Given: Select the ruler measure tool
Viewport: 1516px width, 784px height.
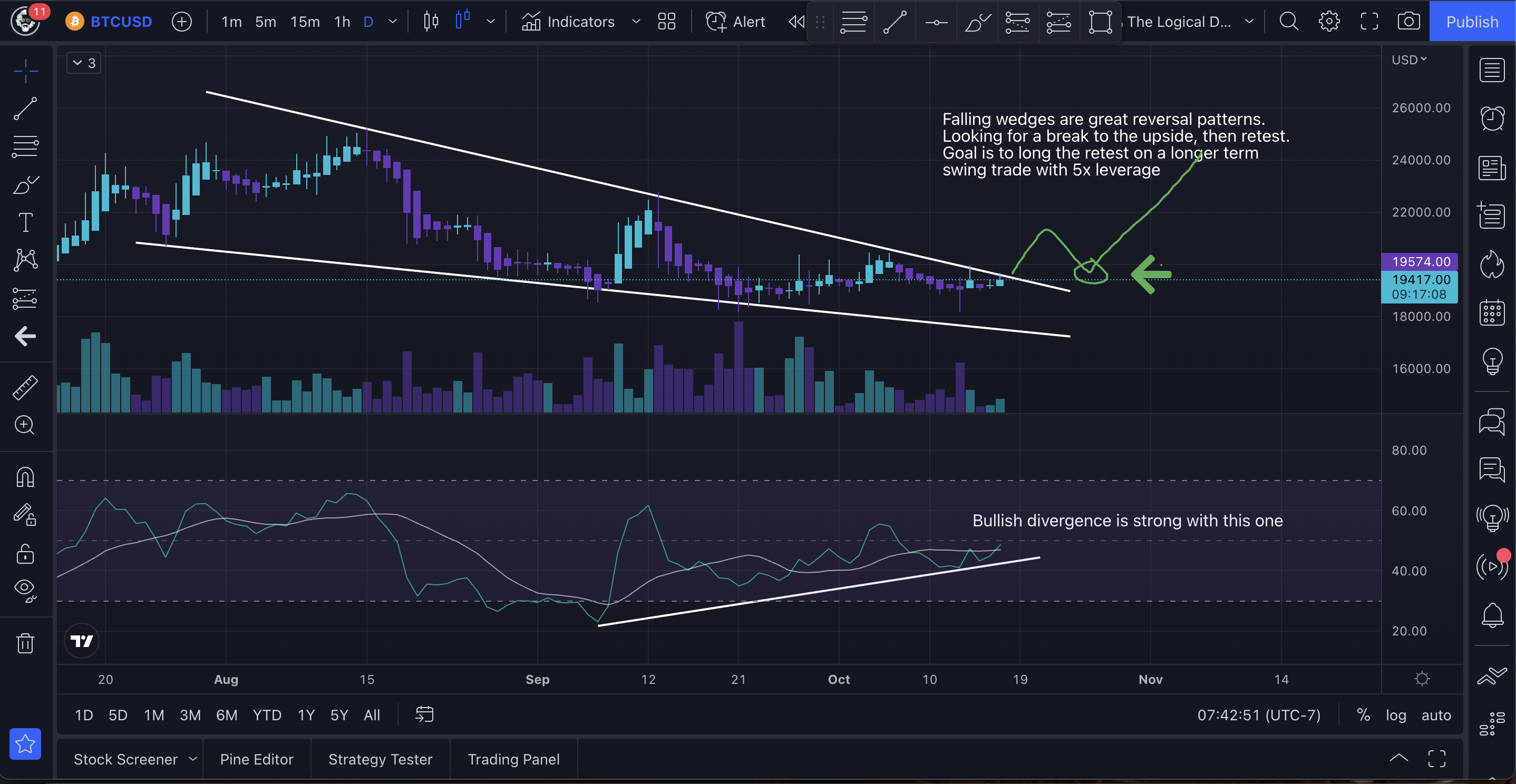Looking at the screenshot, I should [x=25, y=388].
